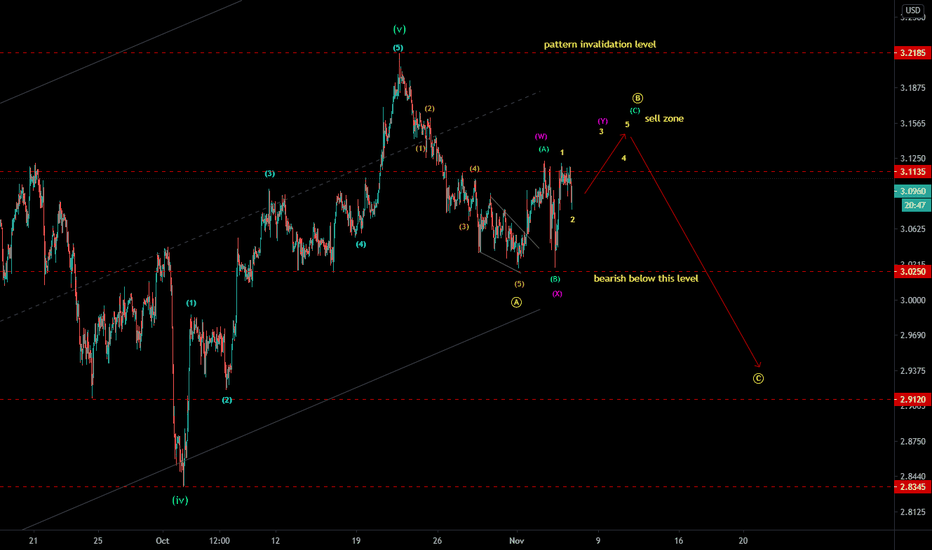Click the 2.9120 red price label

[912, 400]
